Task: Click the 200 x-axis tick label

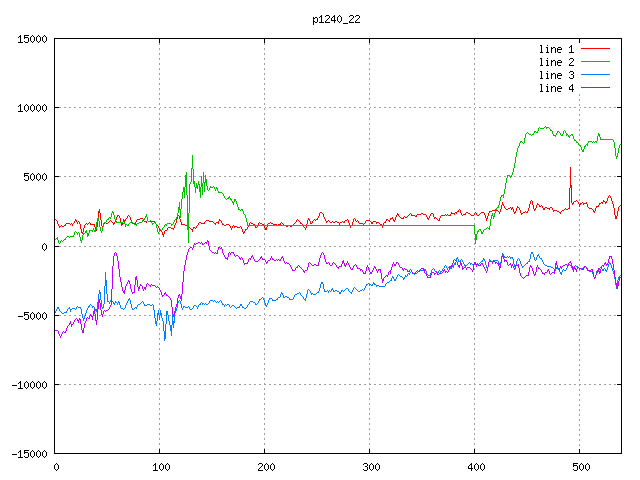Action: coord(264,466)
